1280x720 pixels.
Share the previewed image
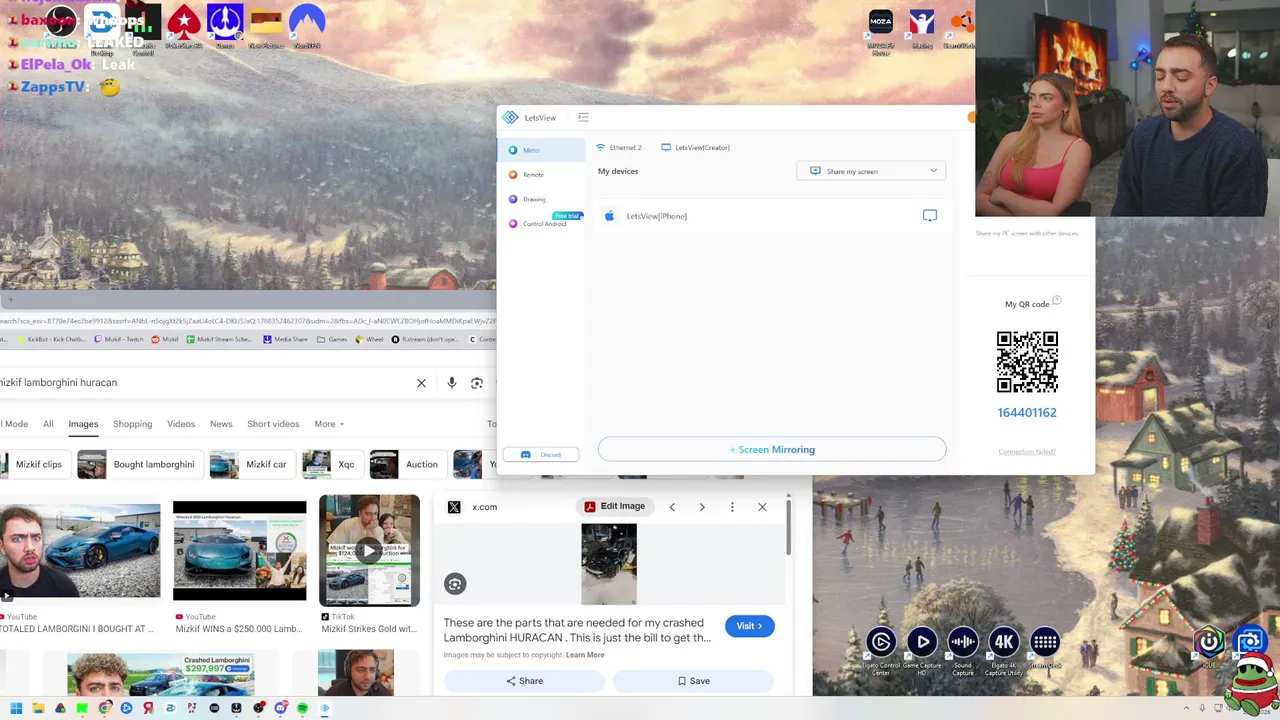coord(524,681)
